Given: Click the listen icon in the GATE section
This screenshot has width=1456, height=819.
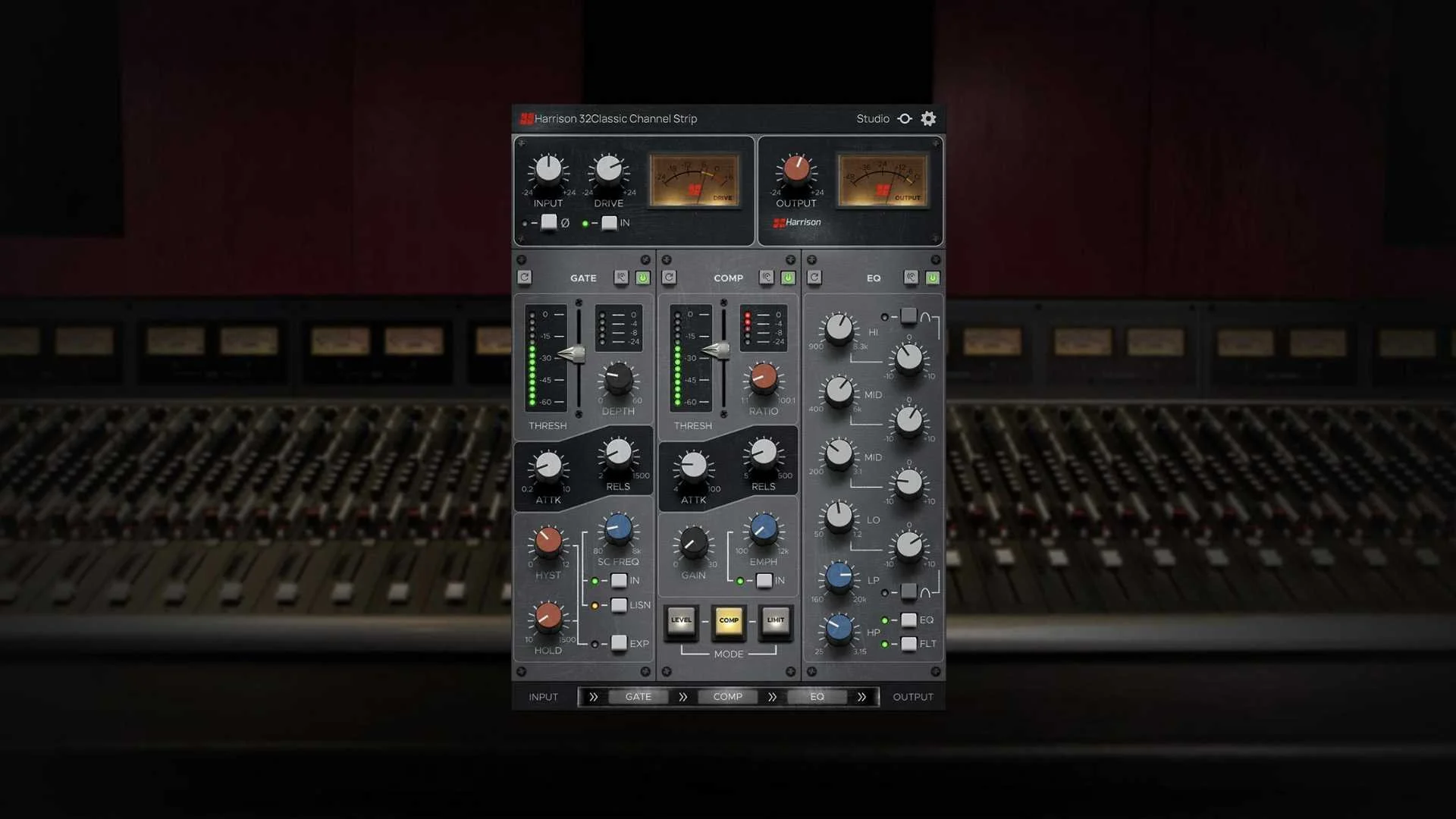Looking at the screenshot, I should 620,278.
